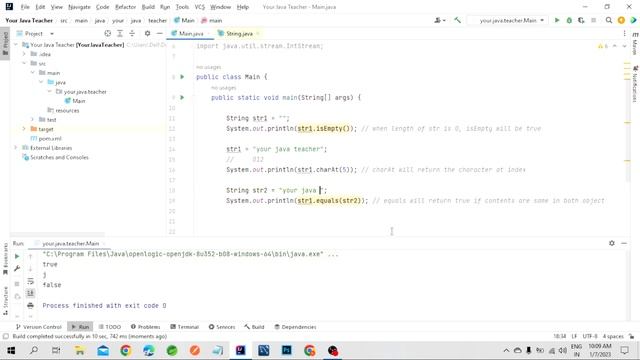
Task: Expand the target folder
Action: tap(24, 129)
